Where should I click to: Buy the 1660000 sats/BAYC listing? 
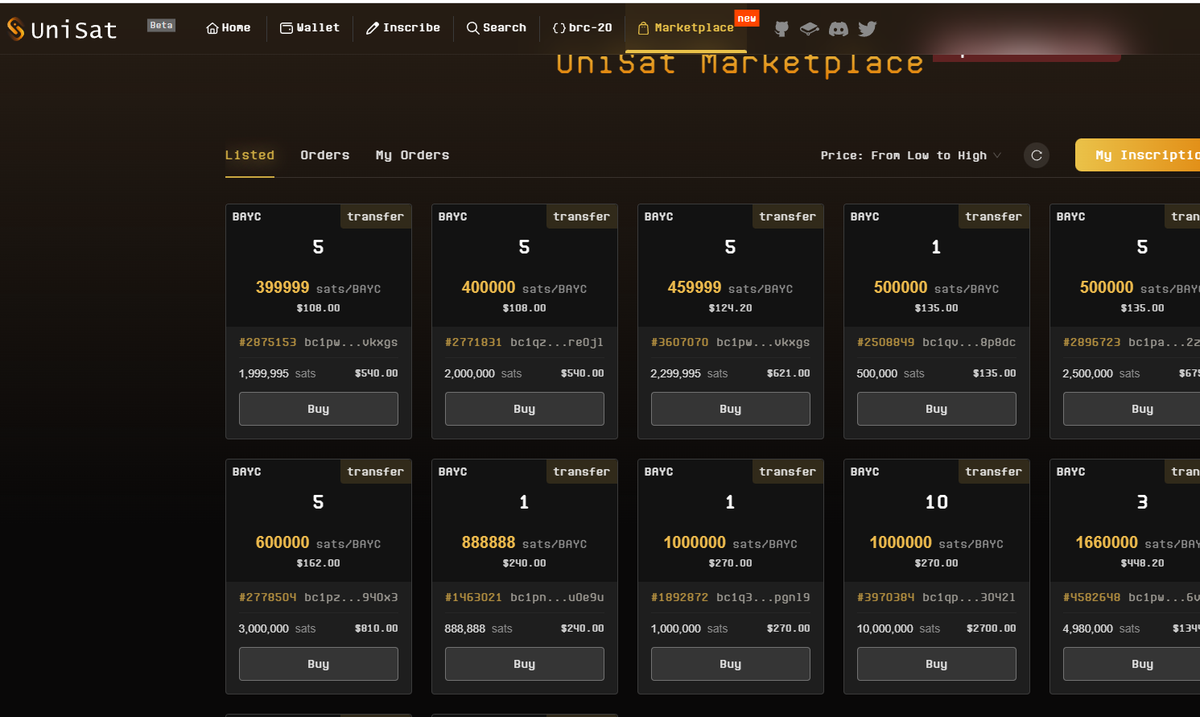[1131, 664]
